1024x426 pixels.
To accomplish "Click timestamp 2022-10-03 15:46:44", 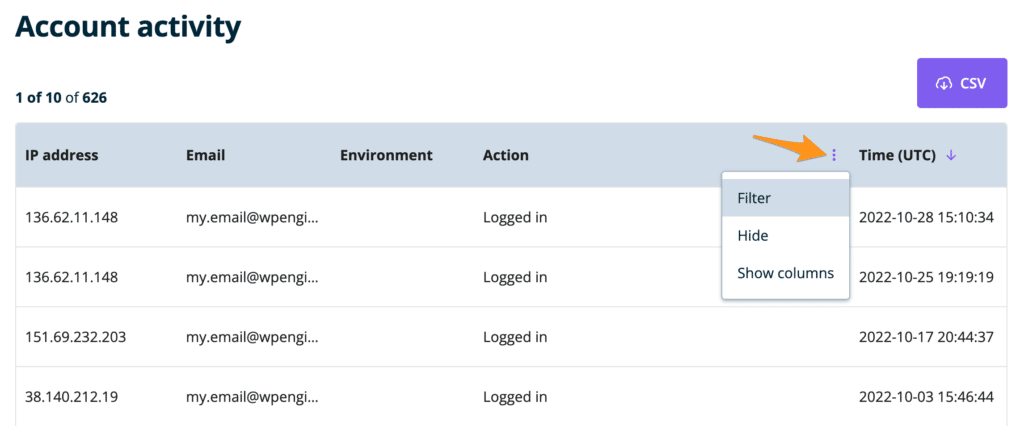I will [x=926, y=397].
